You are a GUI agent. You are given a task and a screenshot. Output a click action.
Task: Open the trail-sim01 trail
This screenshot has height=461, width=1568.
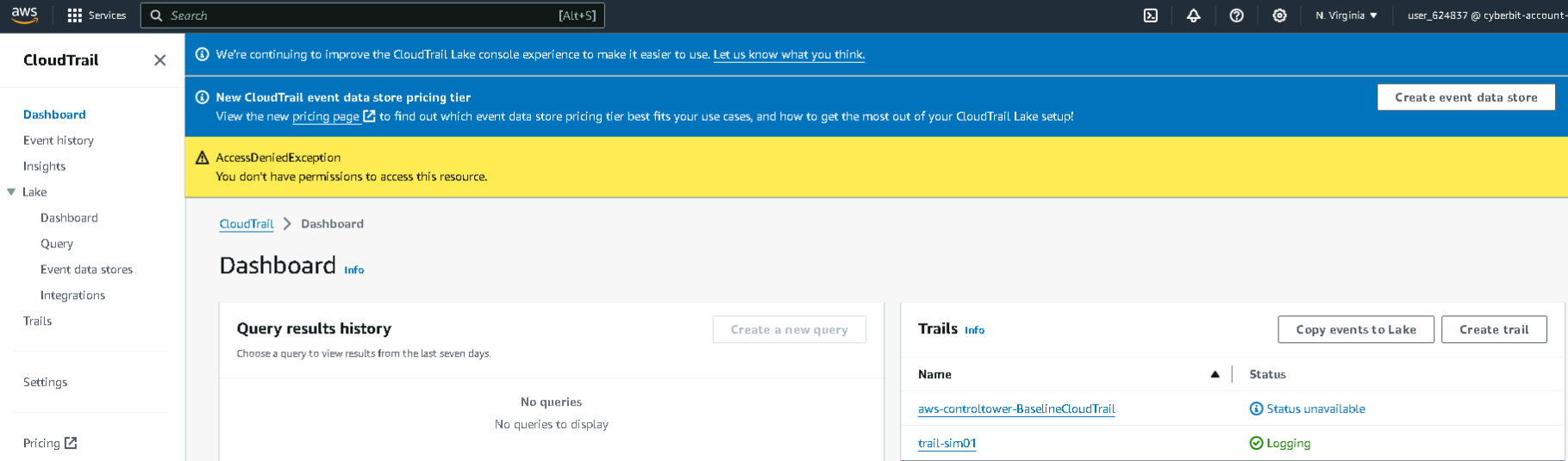[x=946, y=443]
